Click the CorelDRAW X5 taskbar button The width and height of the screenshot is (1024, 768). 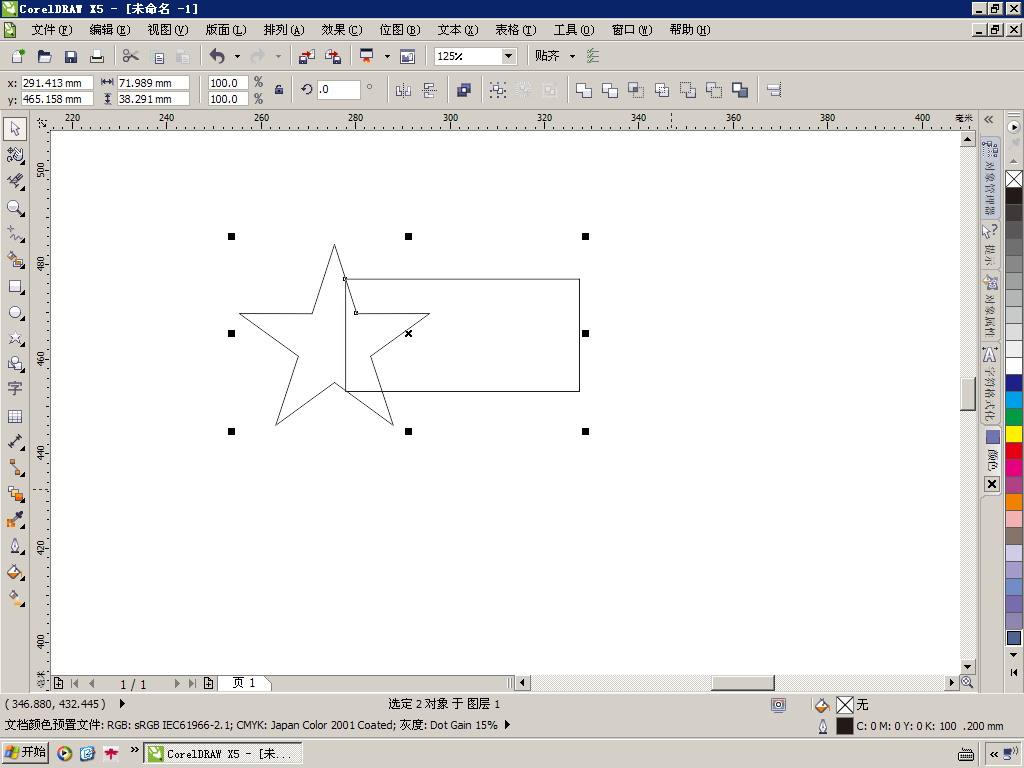tap(223, 754)
